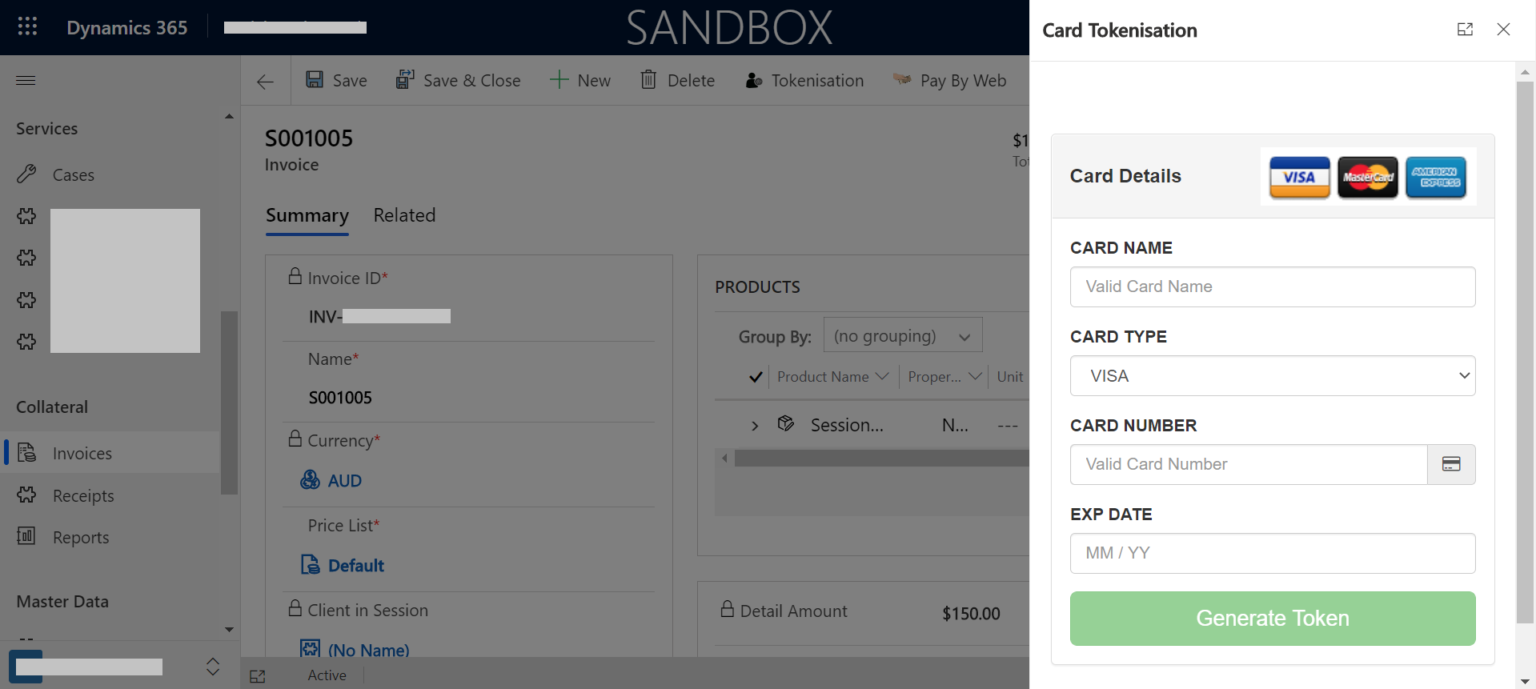Expand the Session product row
The width and height of the screenshot is (1536, 689).
pos(755,426)
